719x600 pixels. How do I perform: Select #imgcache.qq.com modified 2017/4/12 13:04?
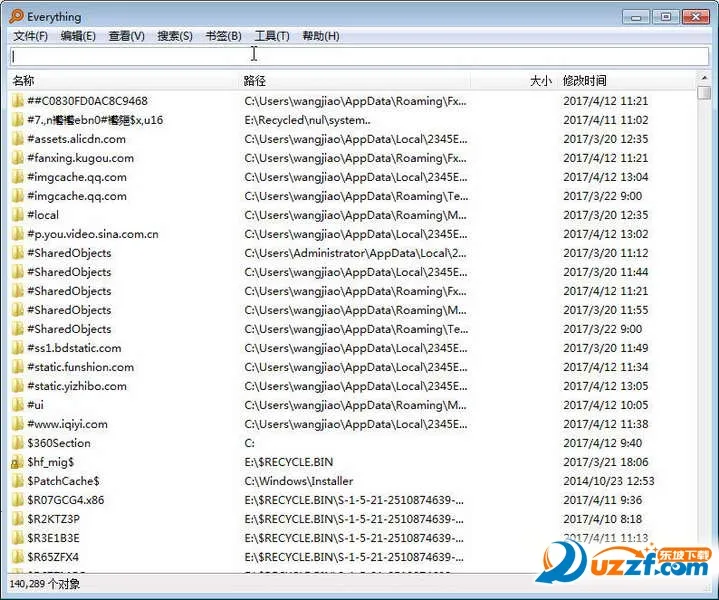(x=77, y=177)
